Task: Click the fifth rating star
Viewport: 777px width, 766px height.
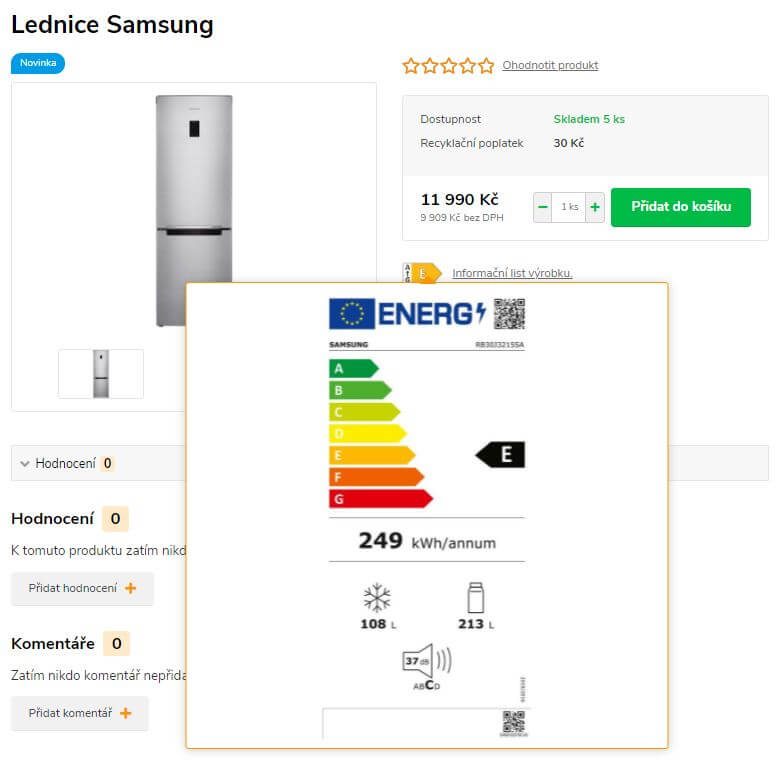Action: pos(486,65)
